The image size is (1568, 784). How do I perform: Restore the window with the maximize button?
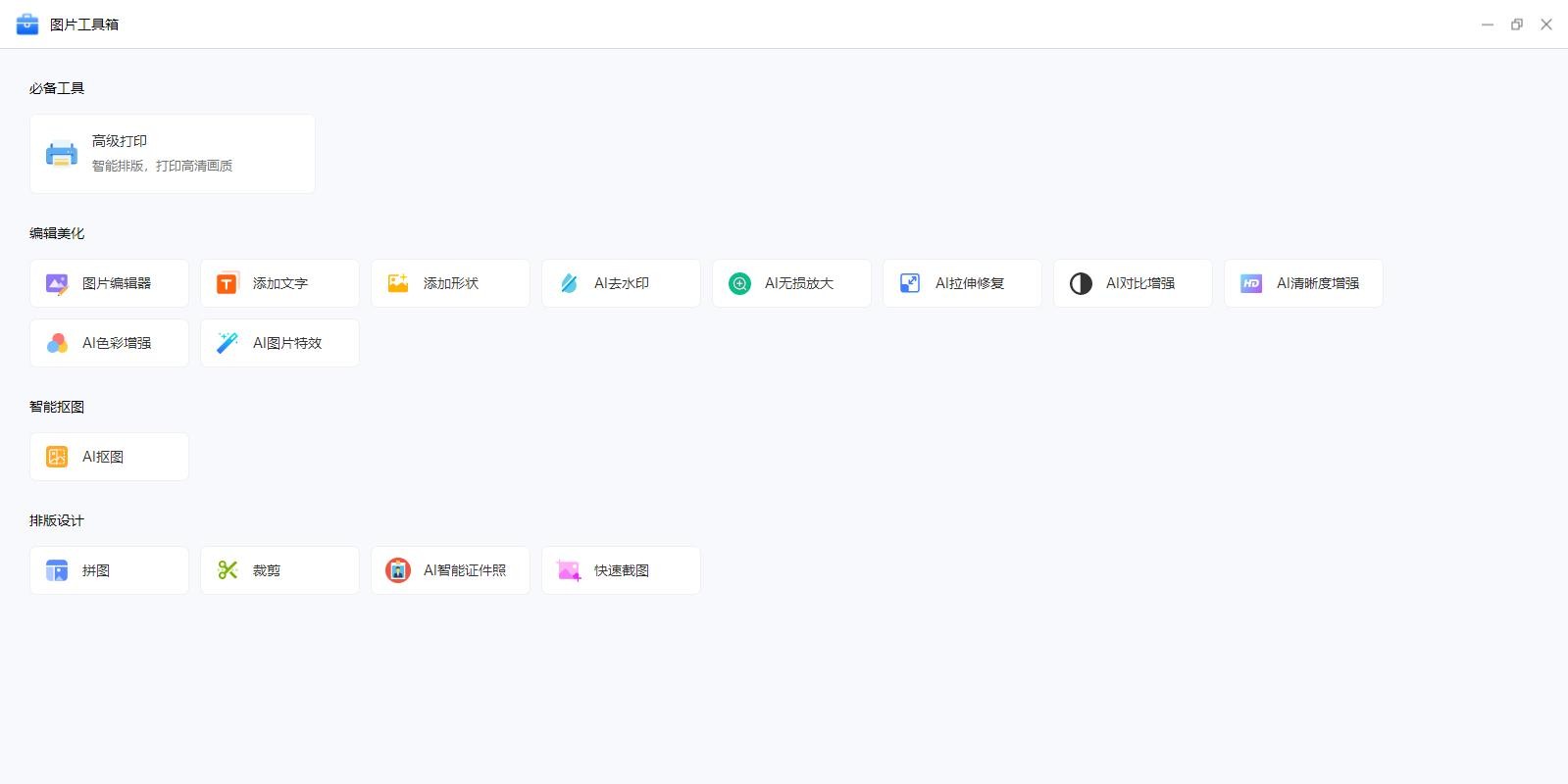pos(1517,24)
